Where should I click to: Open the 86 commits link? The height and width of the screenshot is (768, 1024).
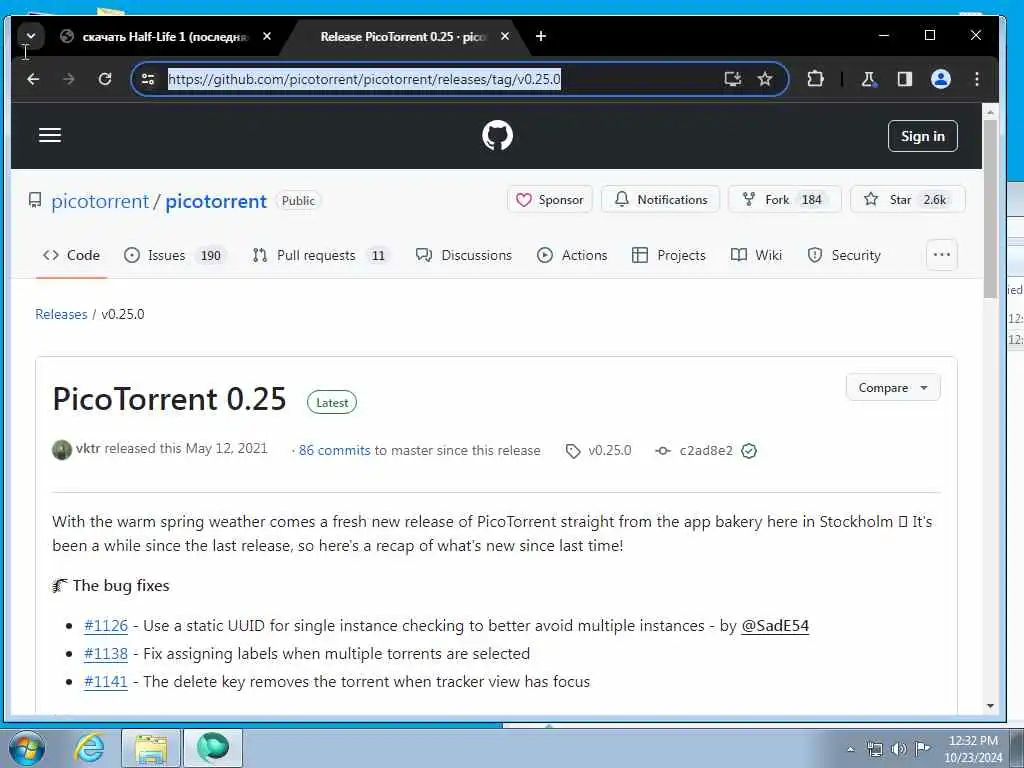[334, 451]
